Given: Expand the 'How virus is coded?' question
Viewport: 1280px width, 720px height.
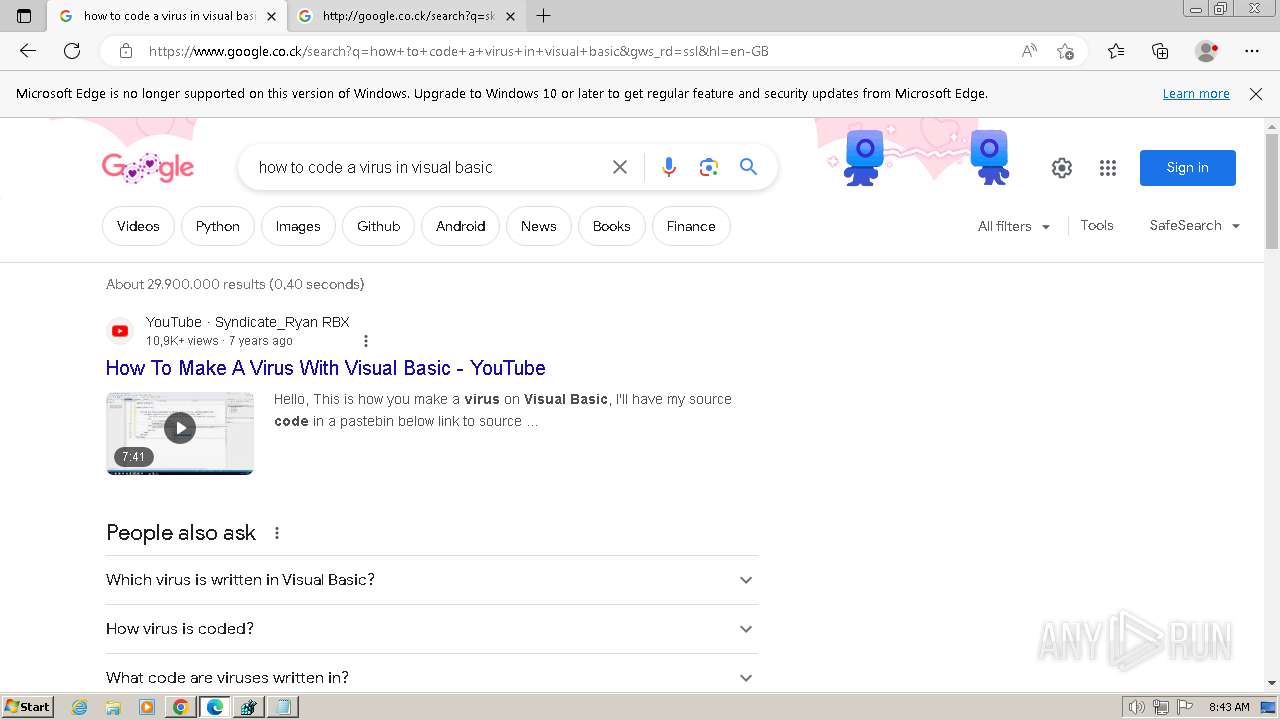Looking at the screenshot, I should point(432,629).
